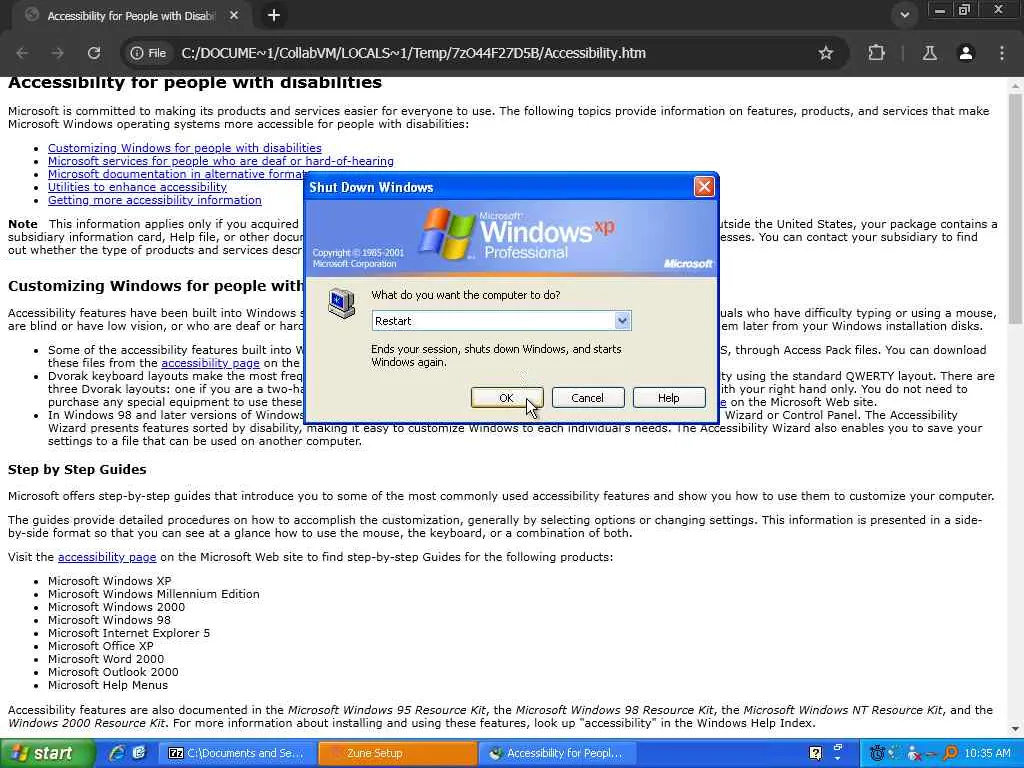Click the page scrollbar up arrow
Viewport: 1024px width, 768px height.
pyautogui.click(x=1016, y=86)
